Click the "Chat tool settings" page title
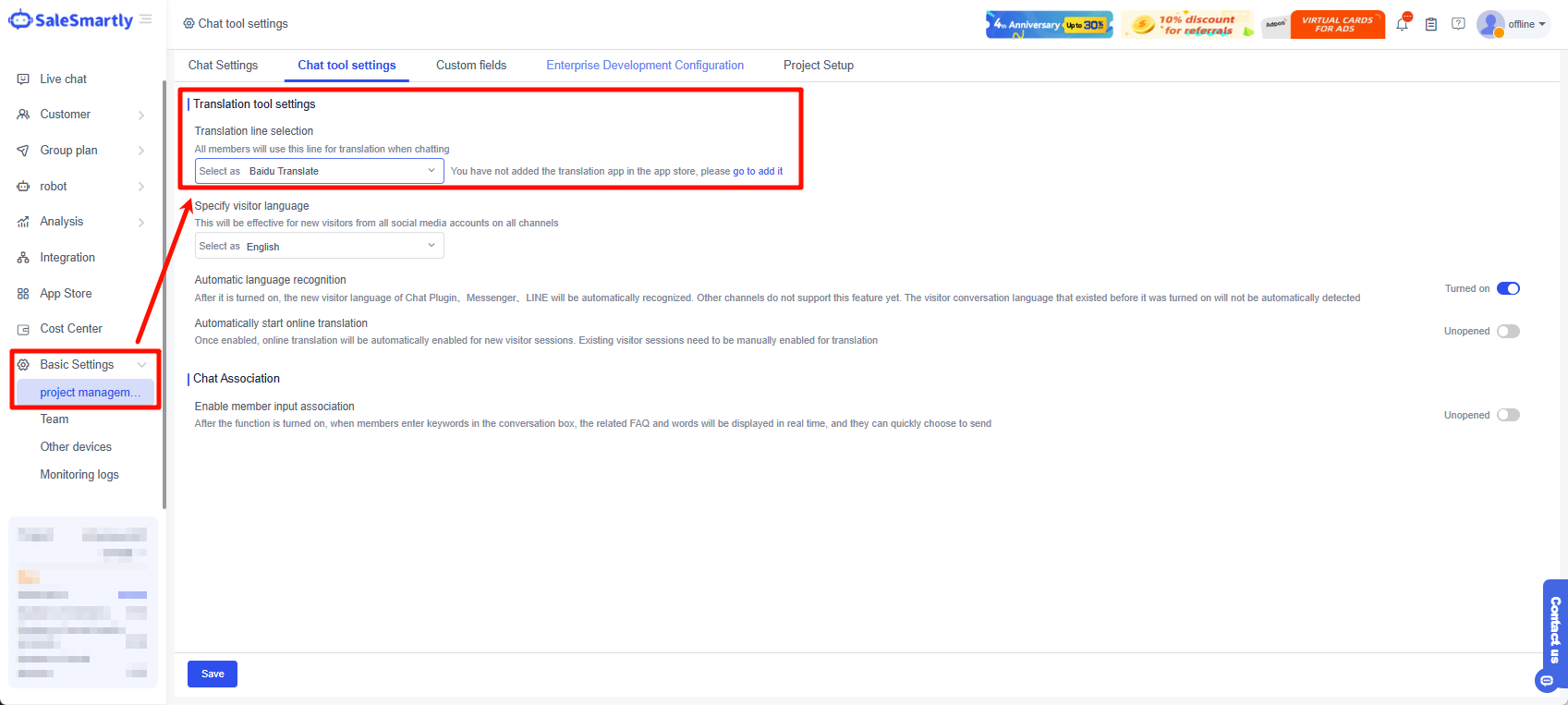Screen dimensions: 1568x705 pyautogui.click(x=243, y=24)
